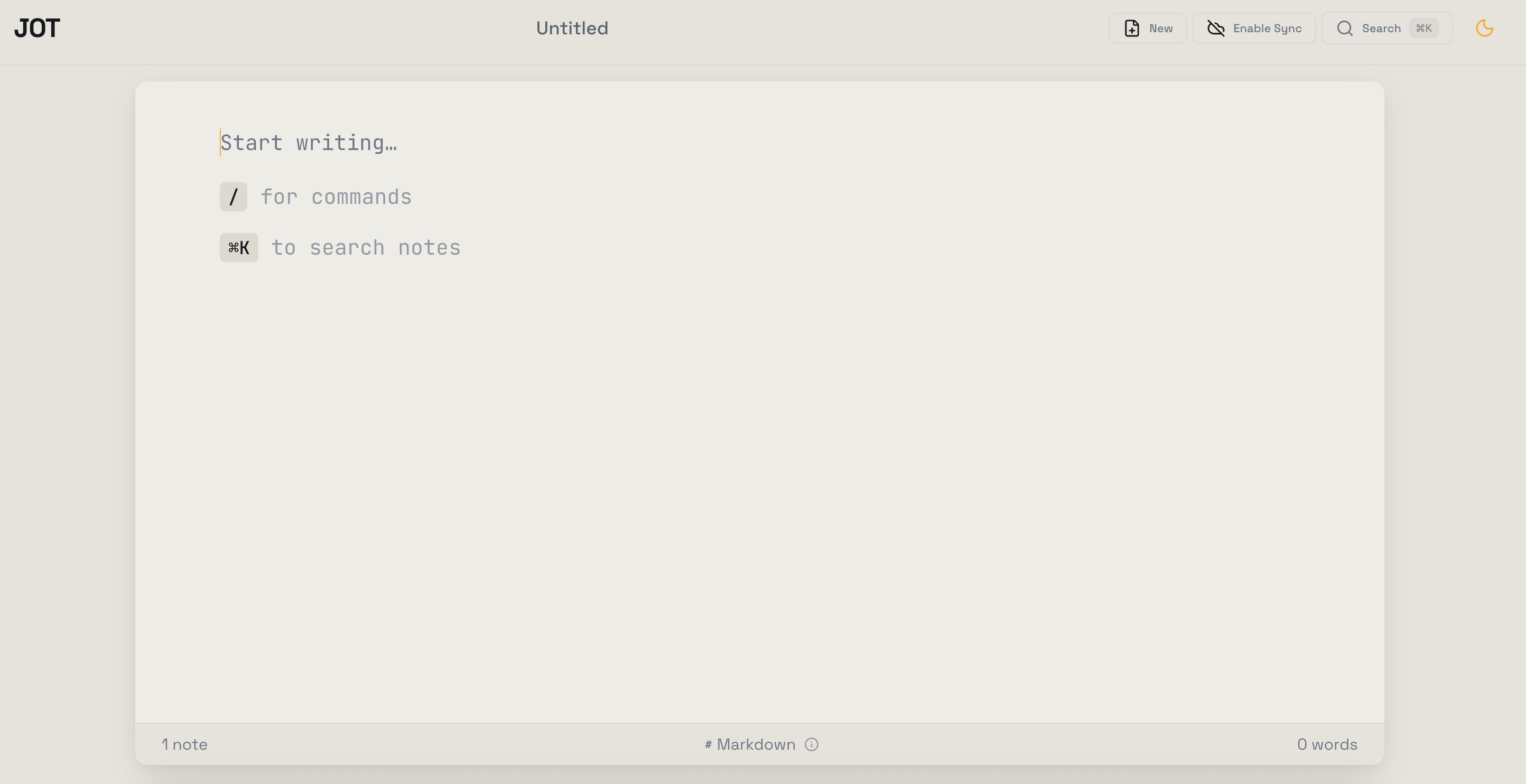Click the ⌘K key hint in editor
The image size is (1526, 784).
[239, 248]
